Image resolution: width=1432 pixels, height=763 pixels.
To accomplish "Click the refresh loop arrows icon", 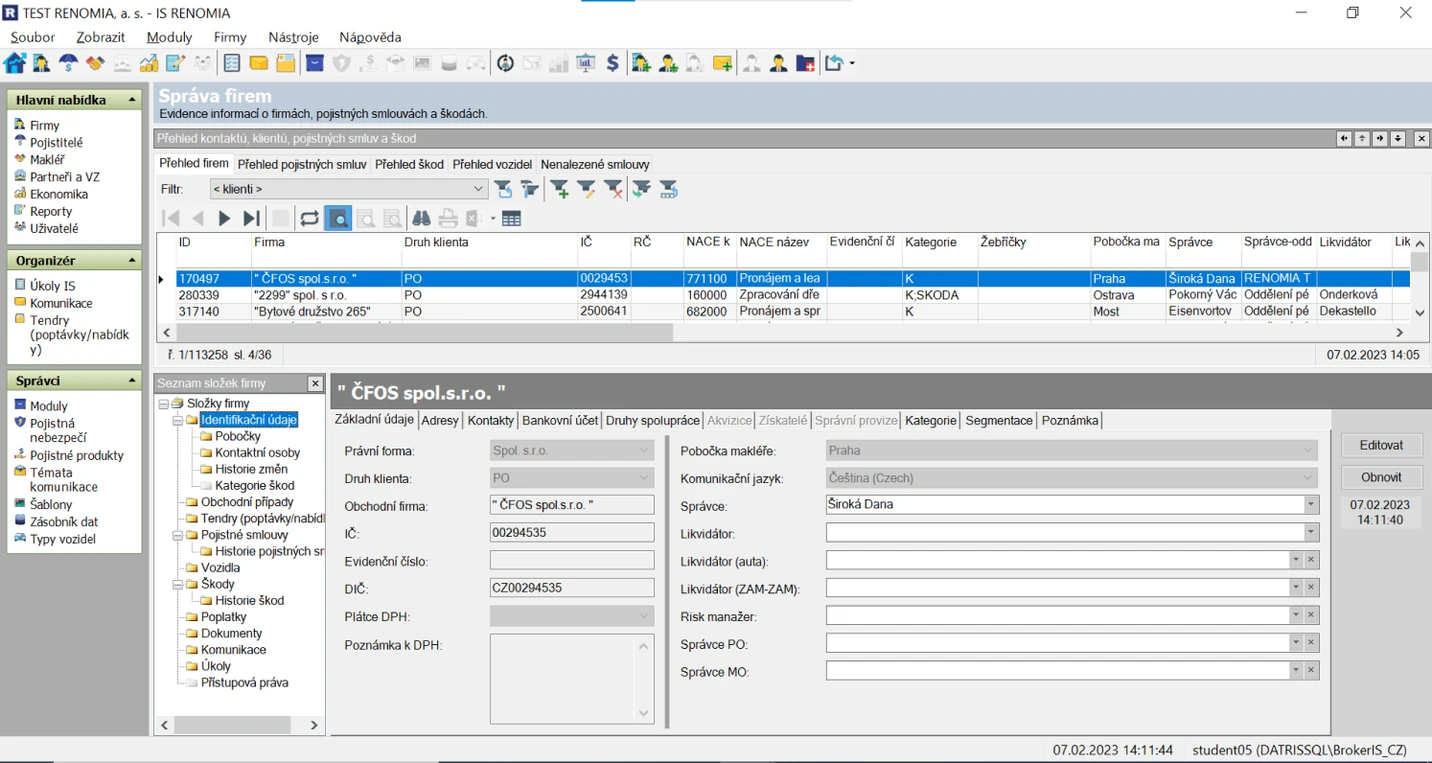I will tap(310, 219).
